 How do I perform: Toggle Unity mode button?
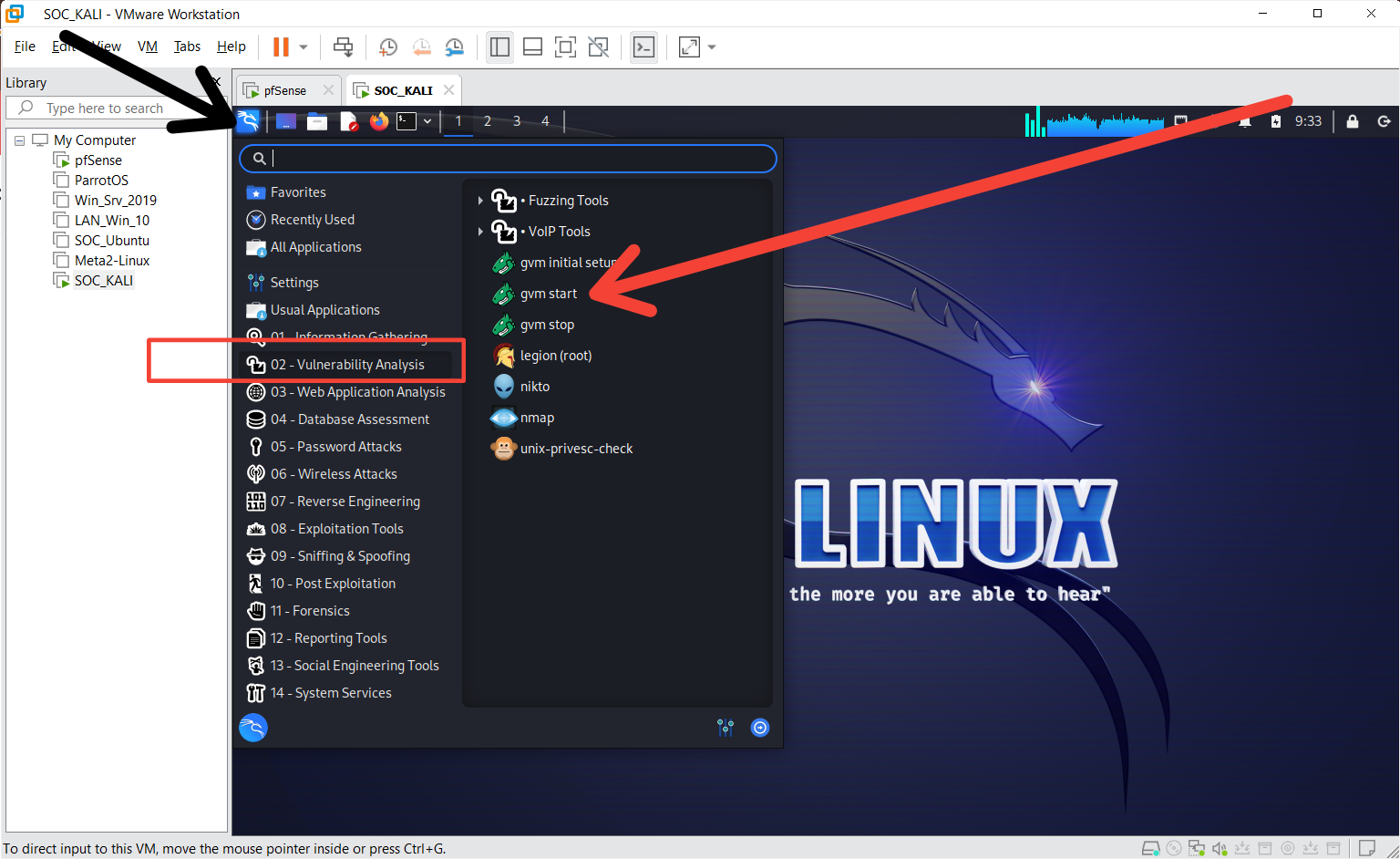[x=598, y=47]
